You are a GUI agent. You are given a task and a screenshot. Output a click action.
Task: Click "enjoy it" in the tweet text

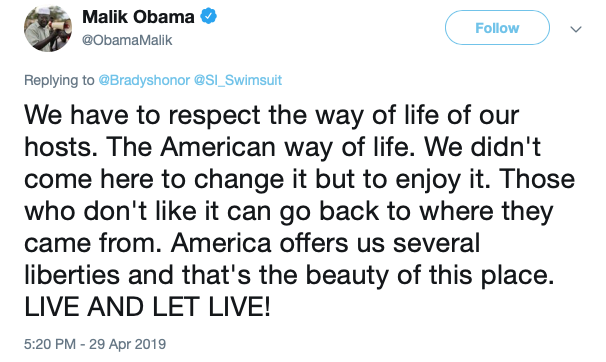coord(443,180)
